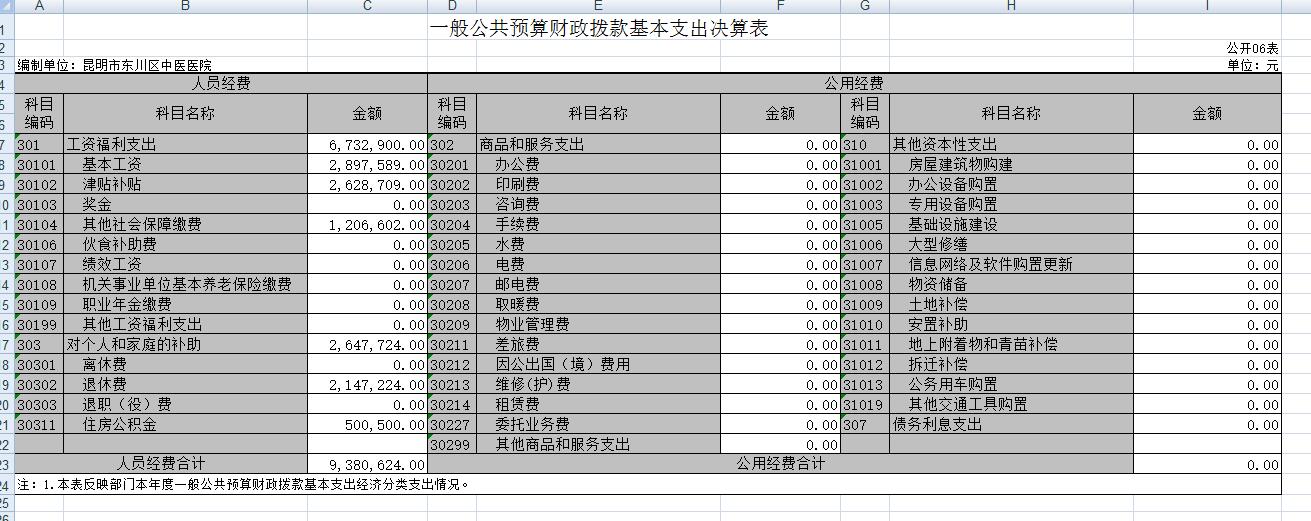The height and width of the screenshot is (521, 1311).
Task: Click the amount 500,500.00
Action: click(367, 424)
